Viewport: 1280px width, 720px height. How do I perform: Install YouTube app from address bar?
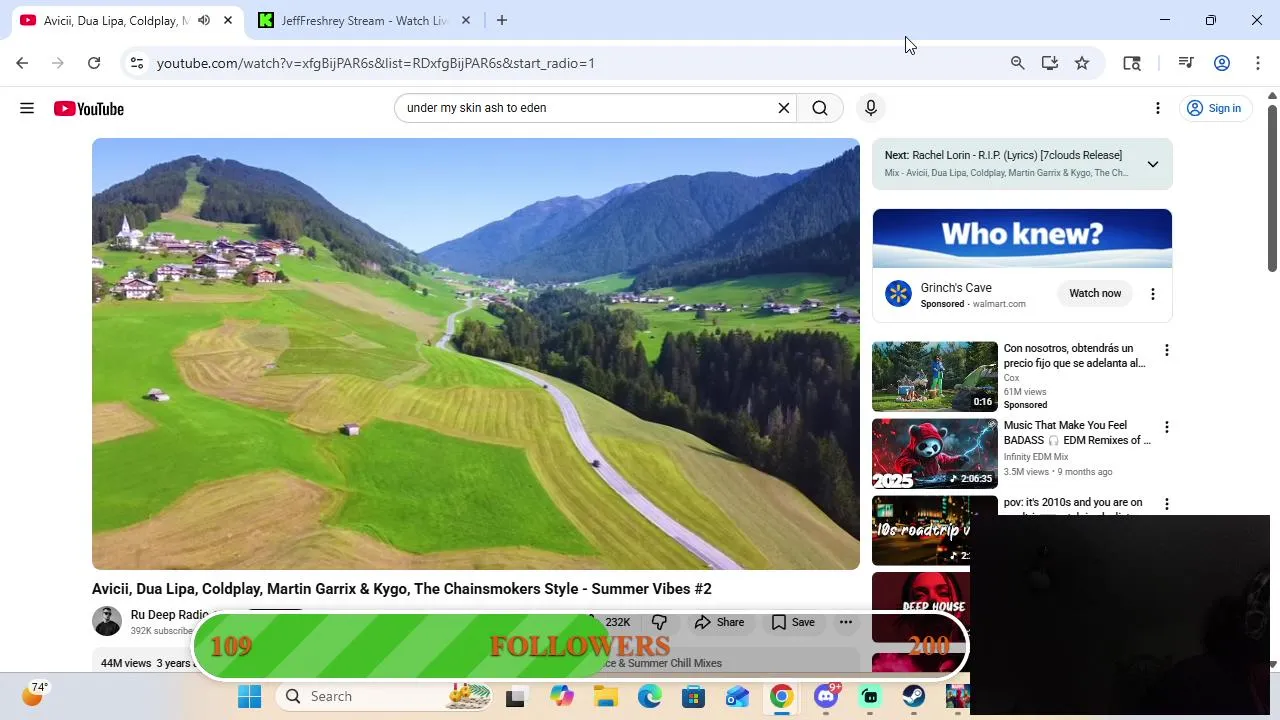coord(1049,63)
